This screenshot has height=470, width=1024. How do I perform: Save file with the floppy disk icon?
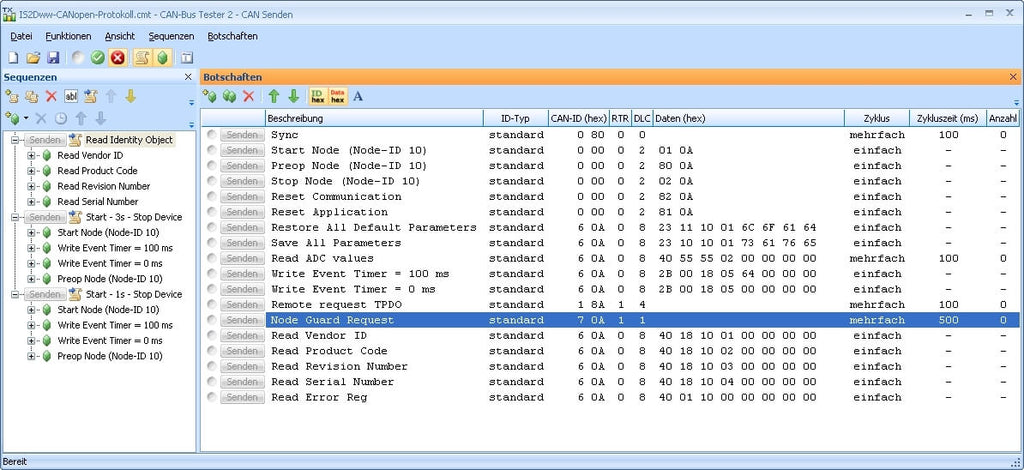53,57
